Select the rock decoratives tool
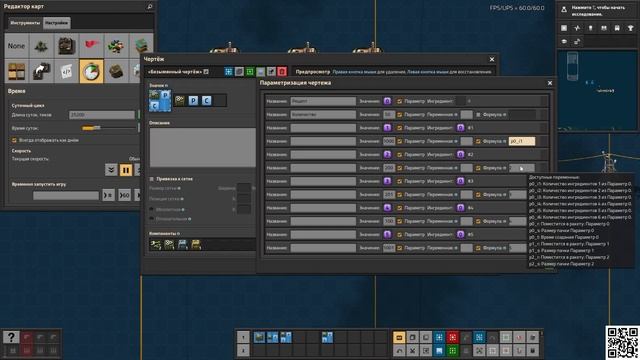 [116, 71]
